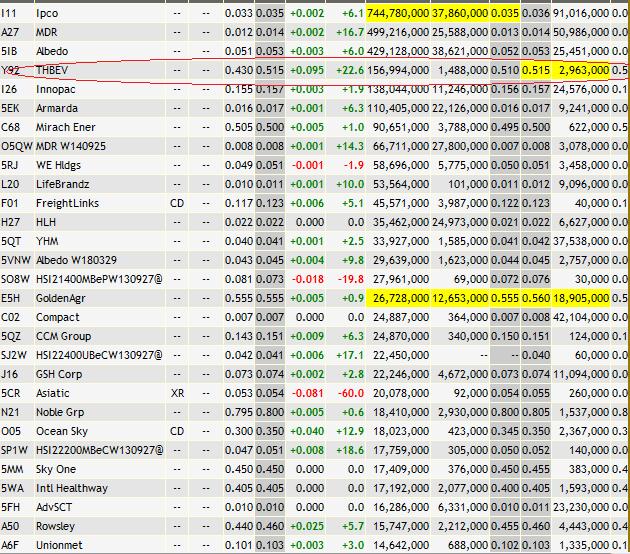Click stock code E5H
The width and height of the screenshot is (630, 554).
coord(10,298)
